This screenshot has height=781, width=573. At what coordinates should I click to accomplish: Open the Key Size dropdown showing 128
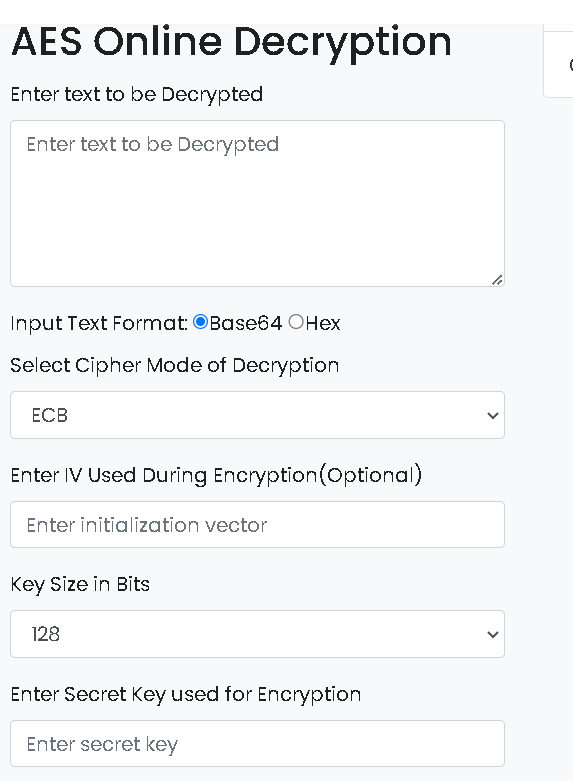(x=257, y=634)
